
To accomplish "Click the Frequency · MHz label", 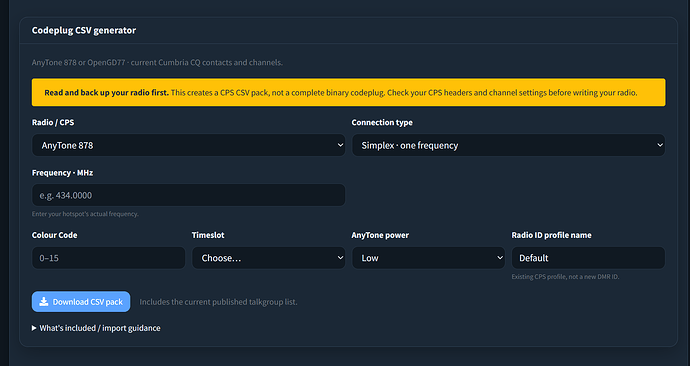I will pos(62,172).
